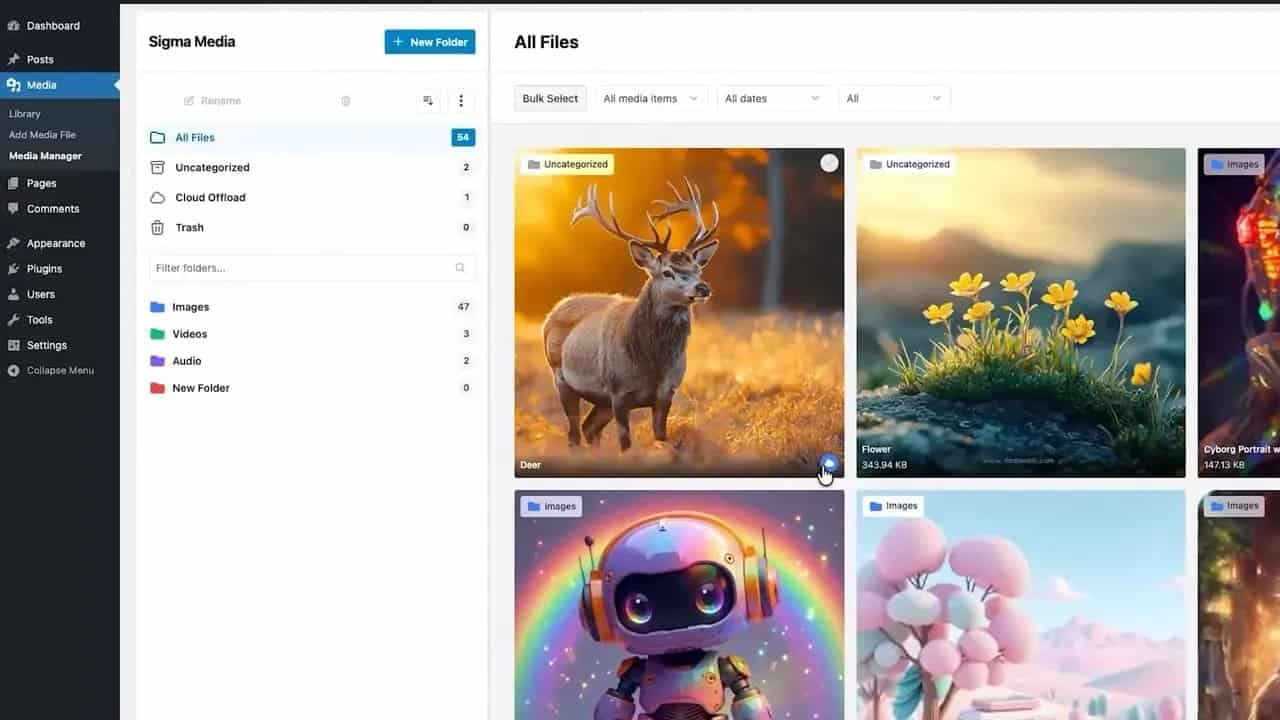Select the Rename folder icon
The width and height of the screenshot is (1280, 720).
click(189, 100)
